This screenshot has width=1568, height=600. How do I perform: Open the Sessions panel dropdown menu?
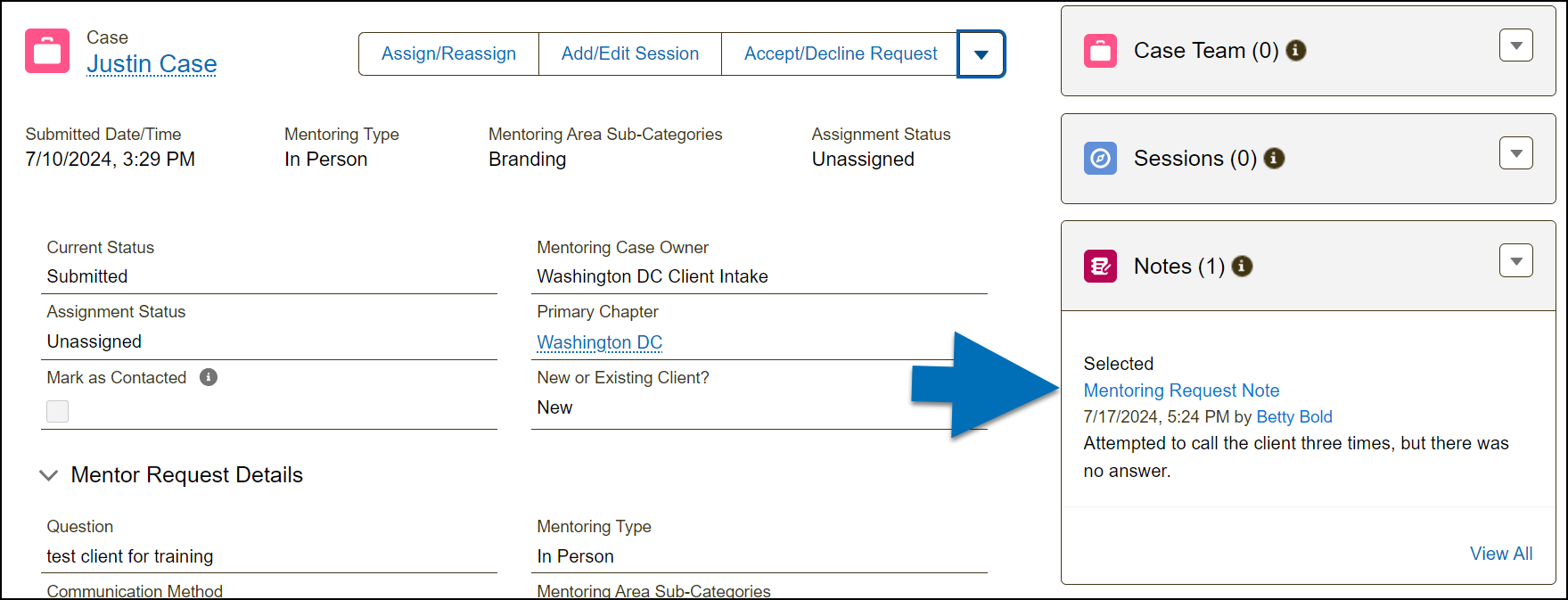1515,153
